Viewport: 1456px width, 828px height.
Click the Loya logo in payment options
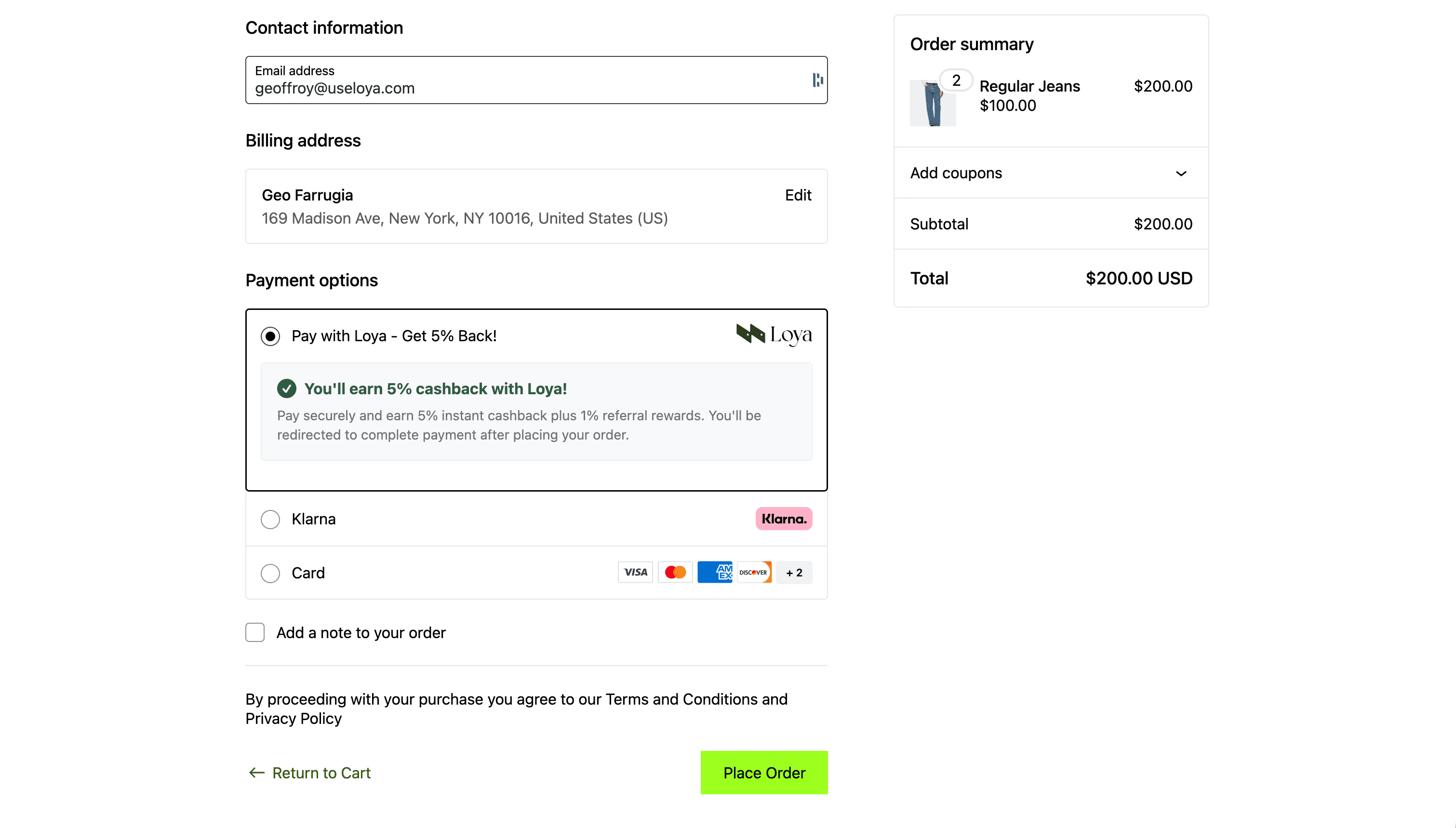(773, 335)
